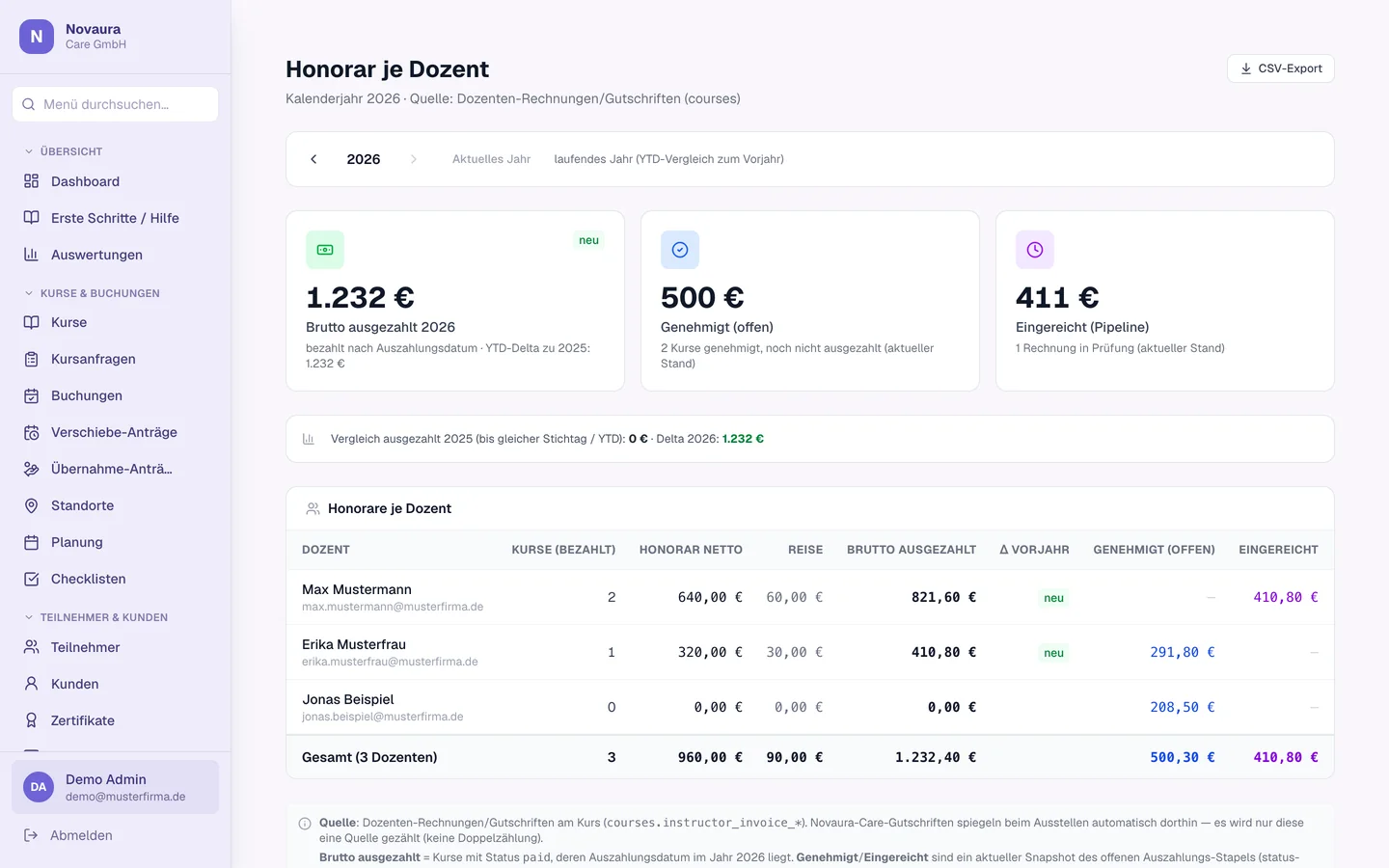The image size is (1389, 868).
Task: Open the Auswertungen menu item
Action: [116, 255]
